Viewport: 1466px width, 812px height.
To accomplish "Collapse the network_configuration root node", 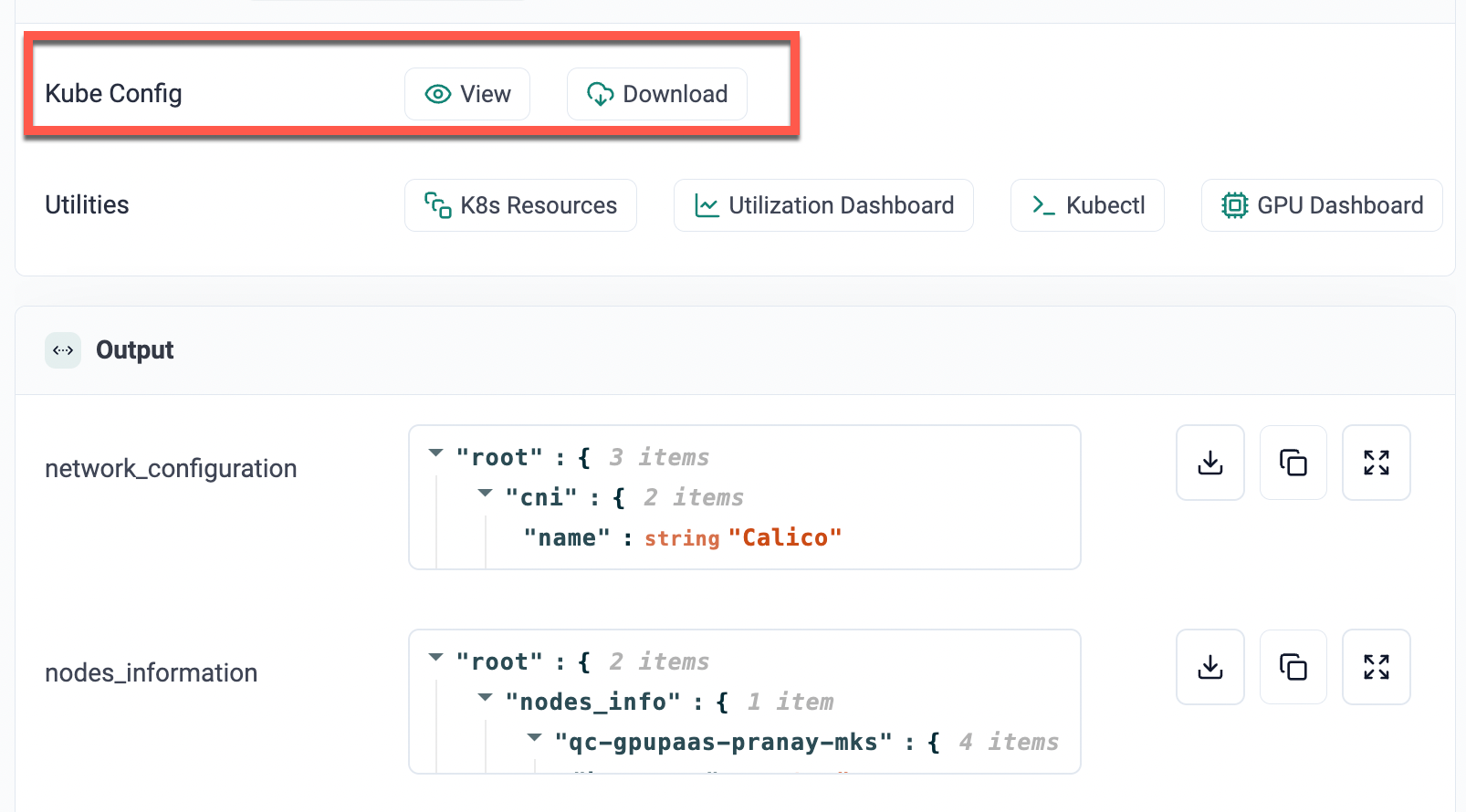I will tap(436, 453).
